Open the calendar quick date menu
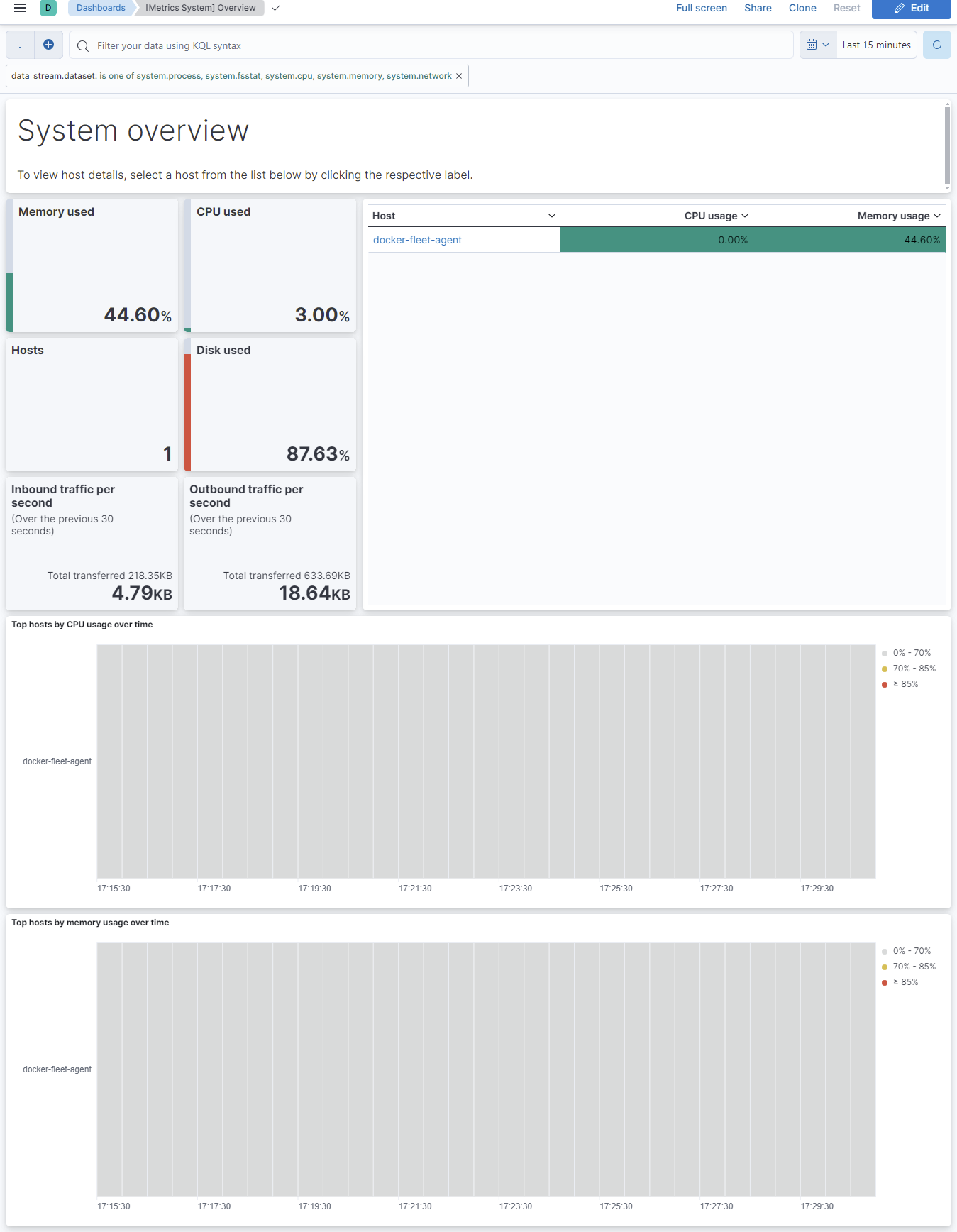 [817, 45]
